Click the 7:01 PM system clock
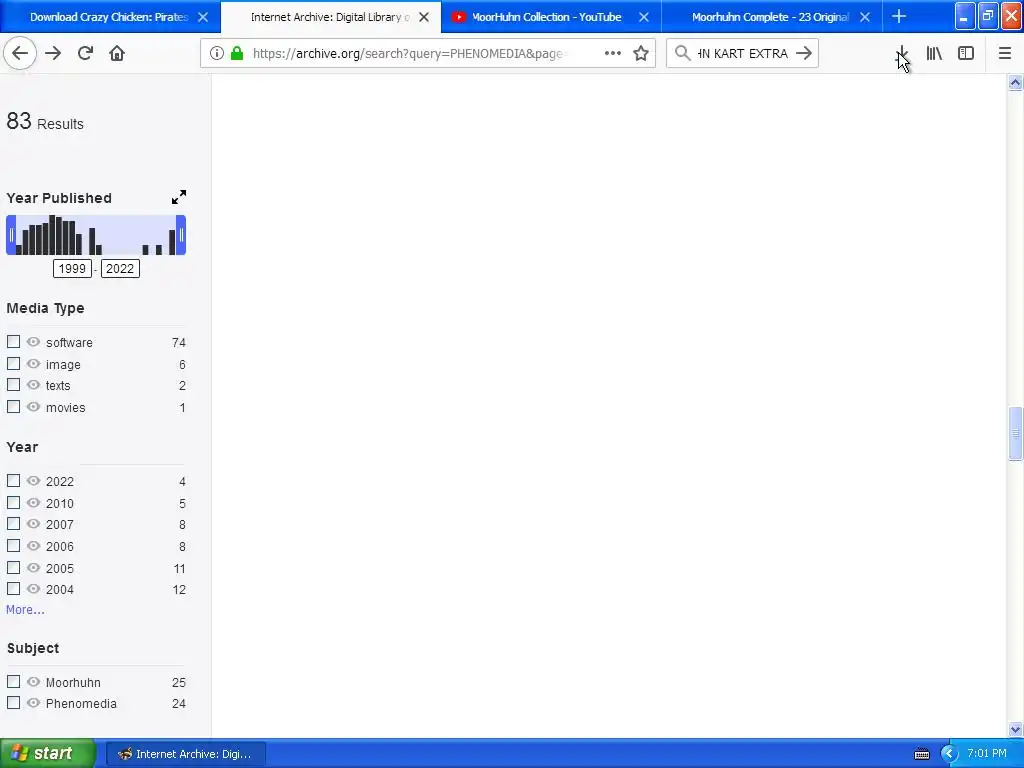 pos(987,754)
